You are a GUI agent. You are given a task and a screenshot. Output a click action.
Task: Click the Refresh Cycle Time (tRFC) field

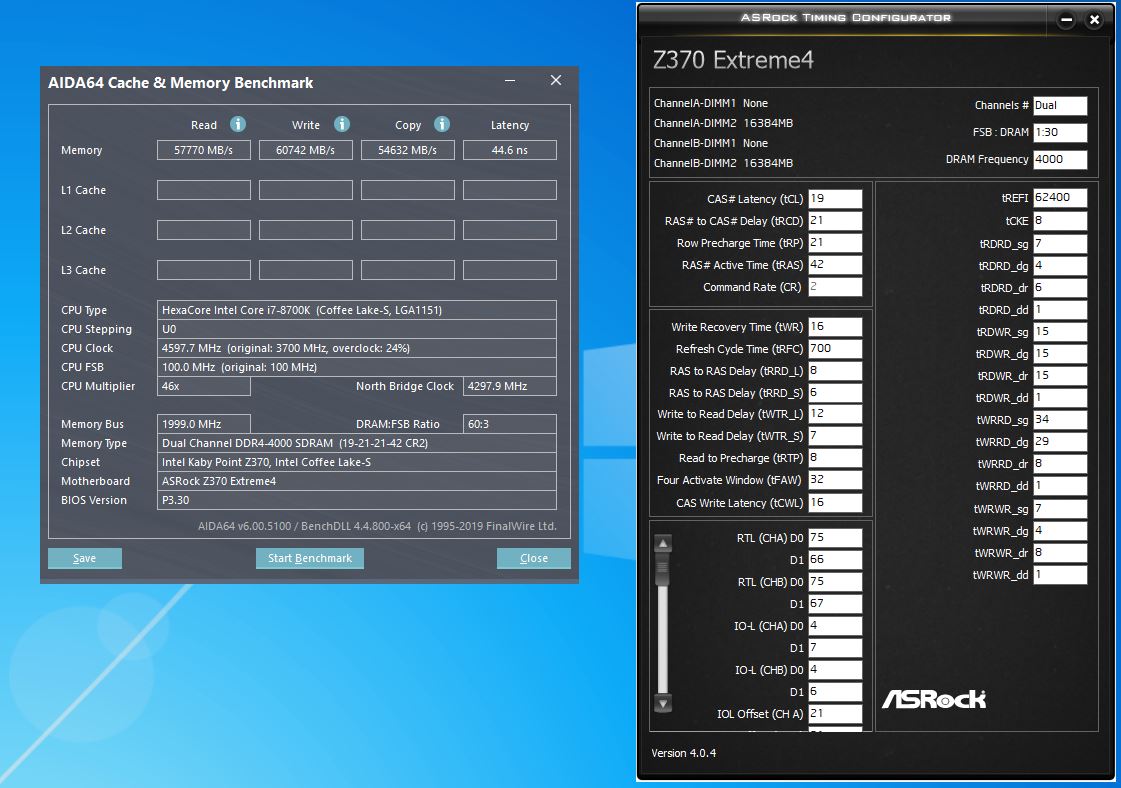[835, 349]
